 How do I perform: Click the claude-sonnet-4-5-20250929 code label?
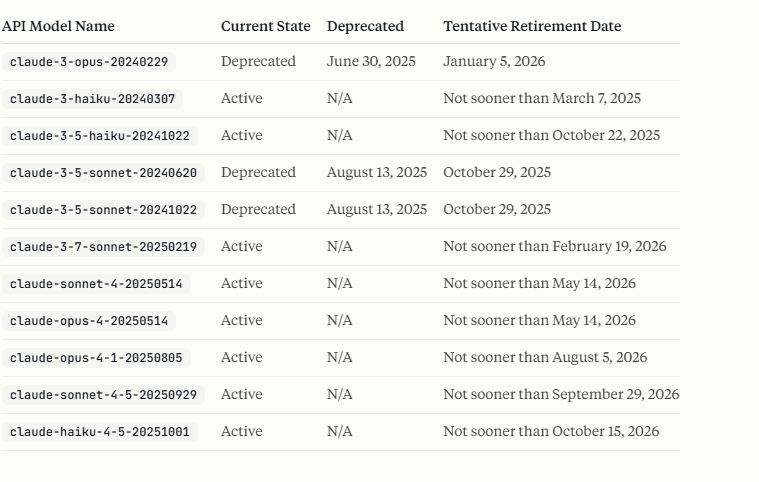click(103, 395)
